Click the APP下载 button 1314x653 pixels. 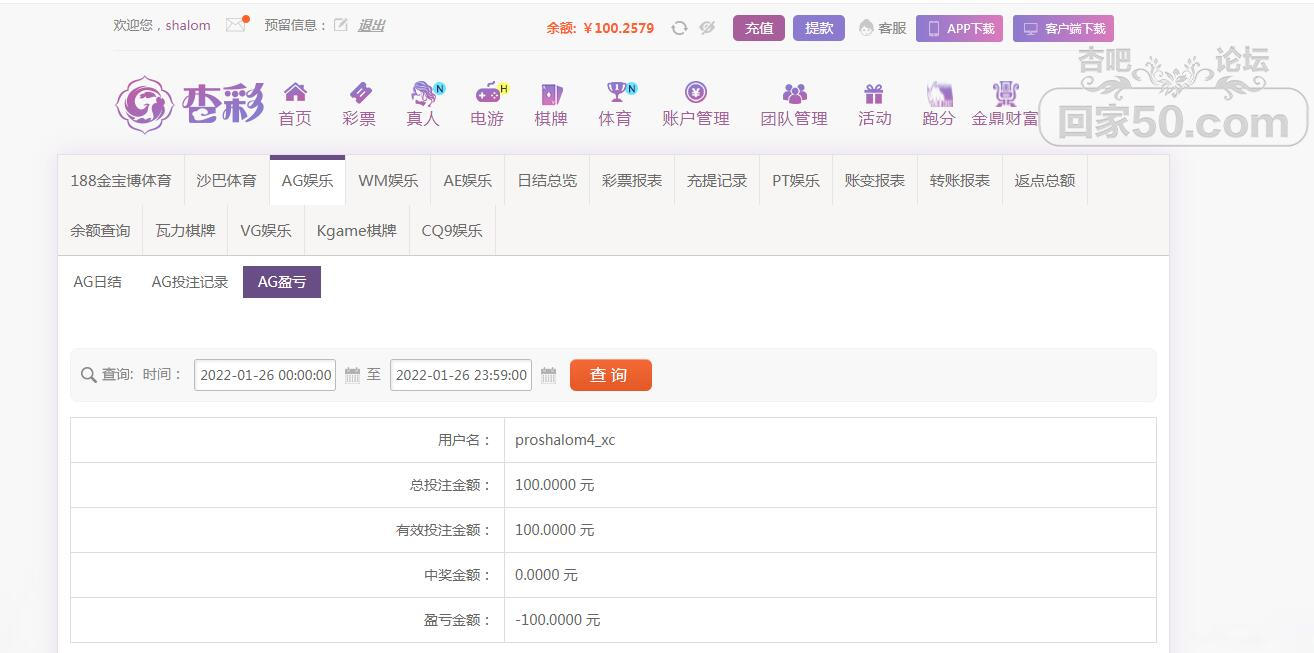coord(959,28)
